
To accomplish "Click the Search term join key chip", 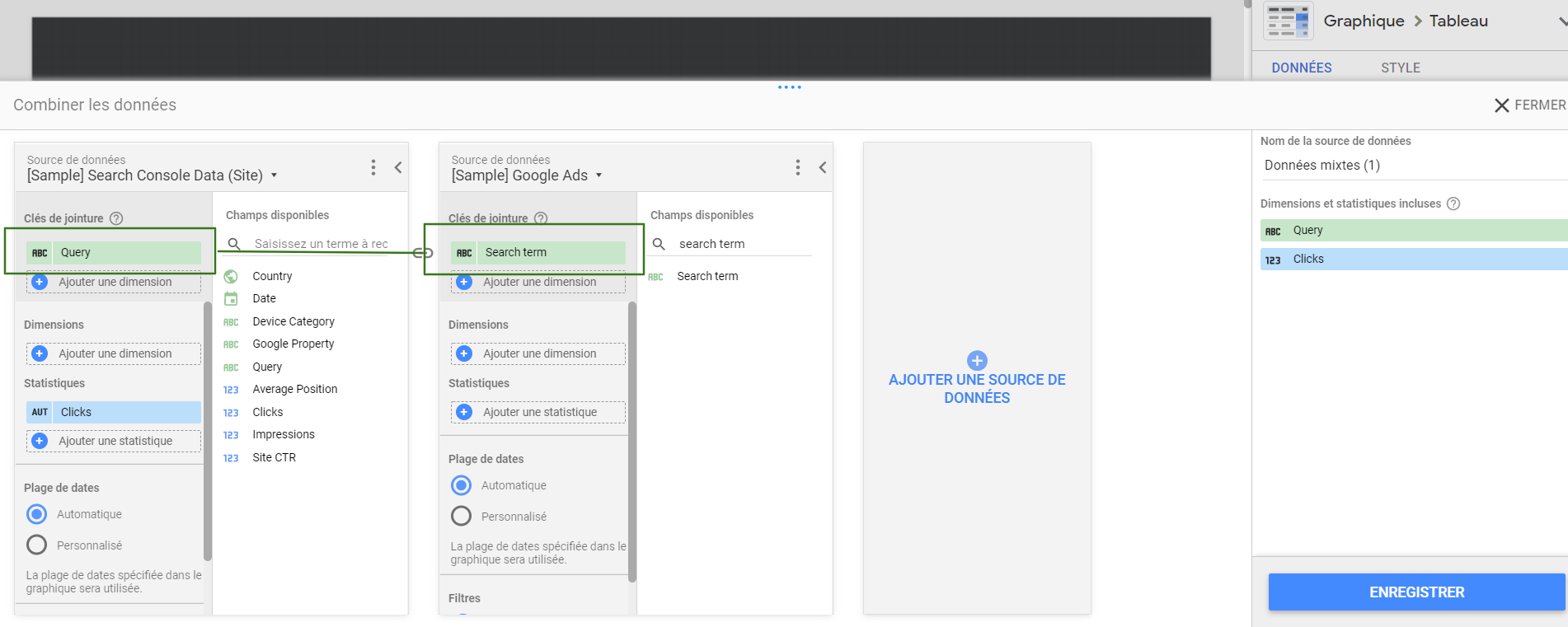I will (538, 252).
